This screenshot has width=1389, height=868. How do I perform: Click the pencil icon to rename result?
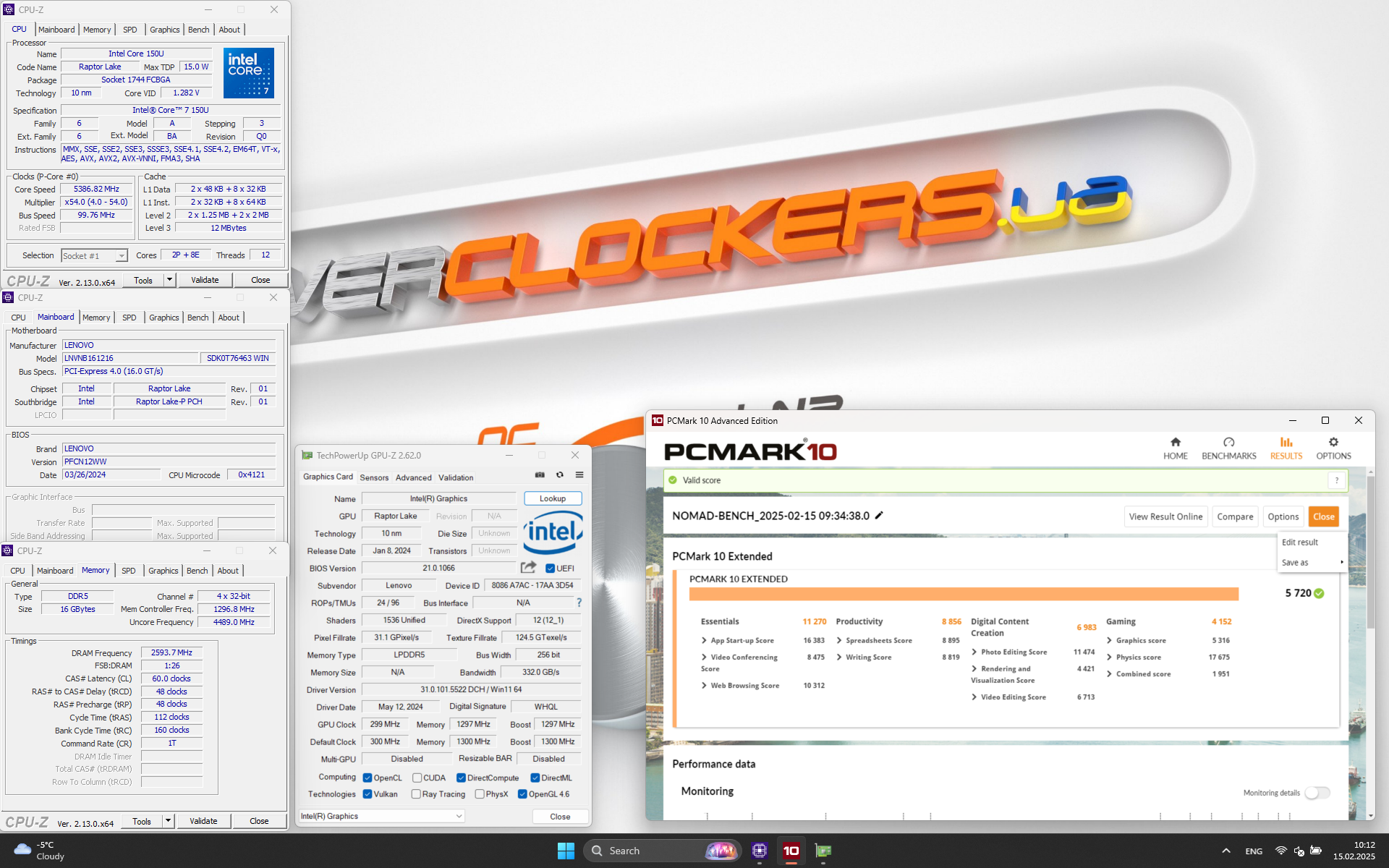coord(879,516)
